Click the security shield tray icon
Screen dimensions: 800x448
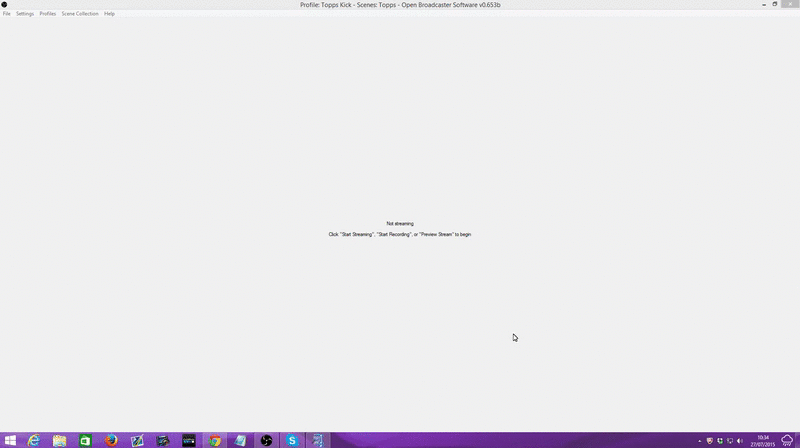[710, 441]
